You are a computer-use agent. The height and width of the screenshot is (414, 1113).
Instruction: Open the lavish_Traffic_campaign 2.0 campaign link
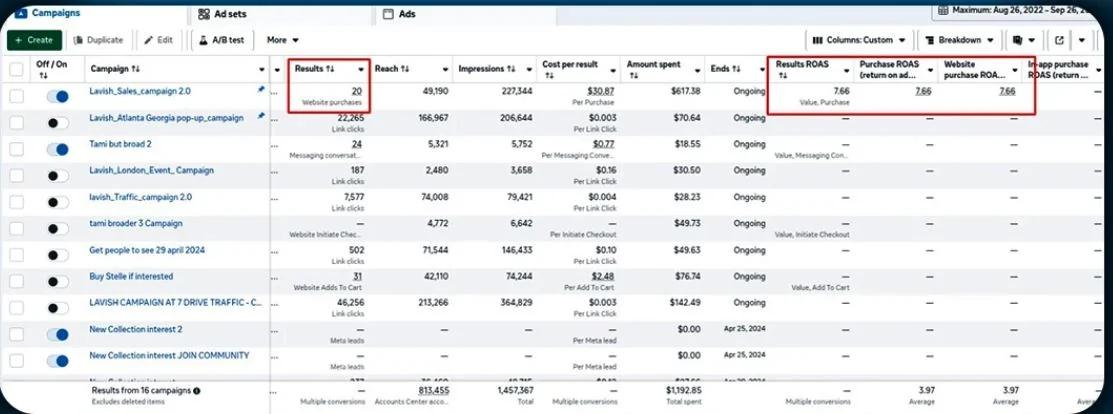(x=141, y=197)
